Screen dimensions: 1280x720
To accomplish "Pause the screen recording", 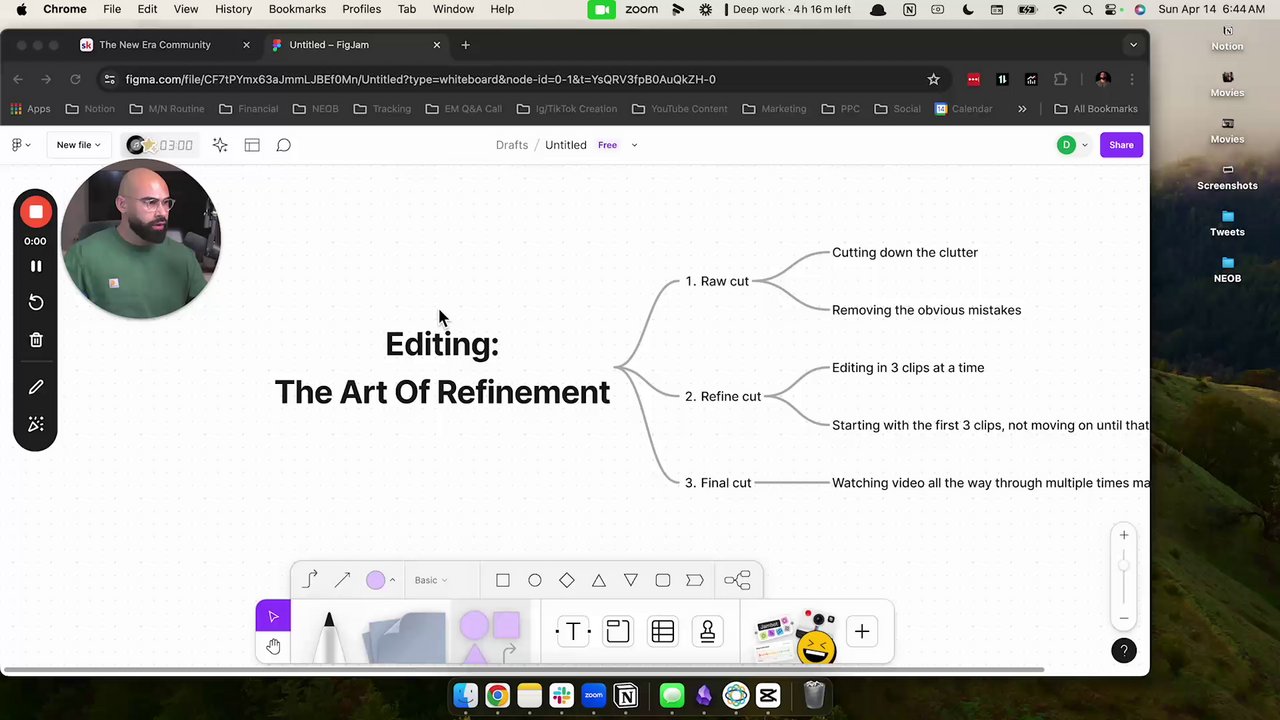I will click(36, 266).
